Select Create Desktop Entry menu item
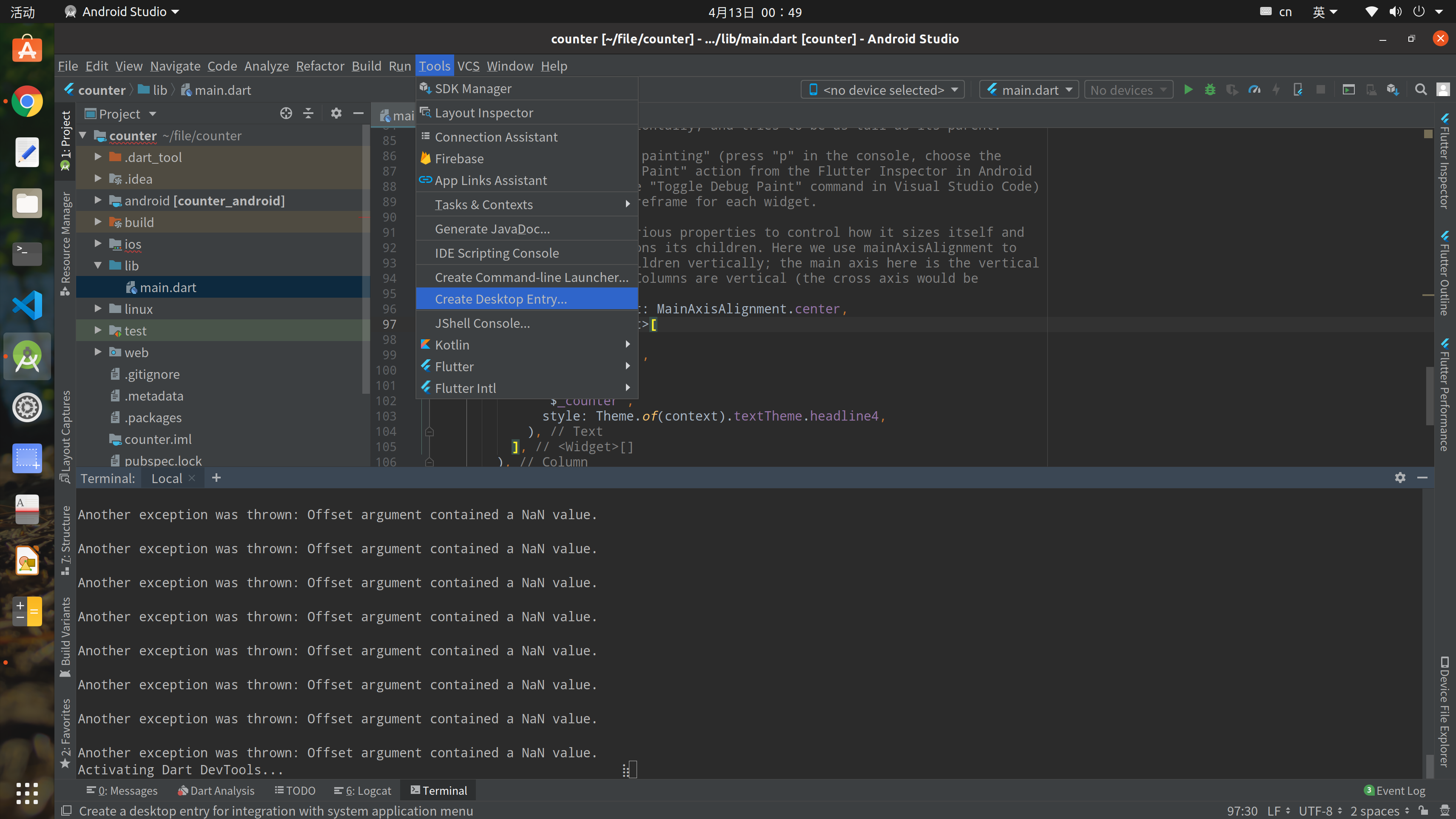The height and width of the screenshot is (819, 1456). click(527, 299)
